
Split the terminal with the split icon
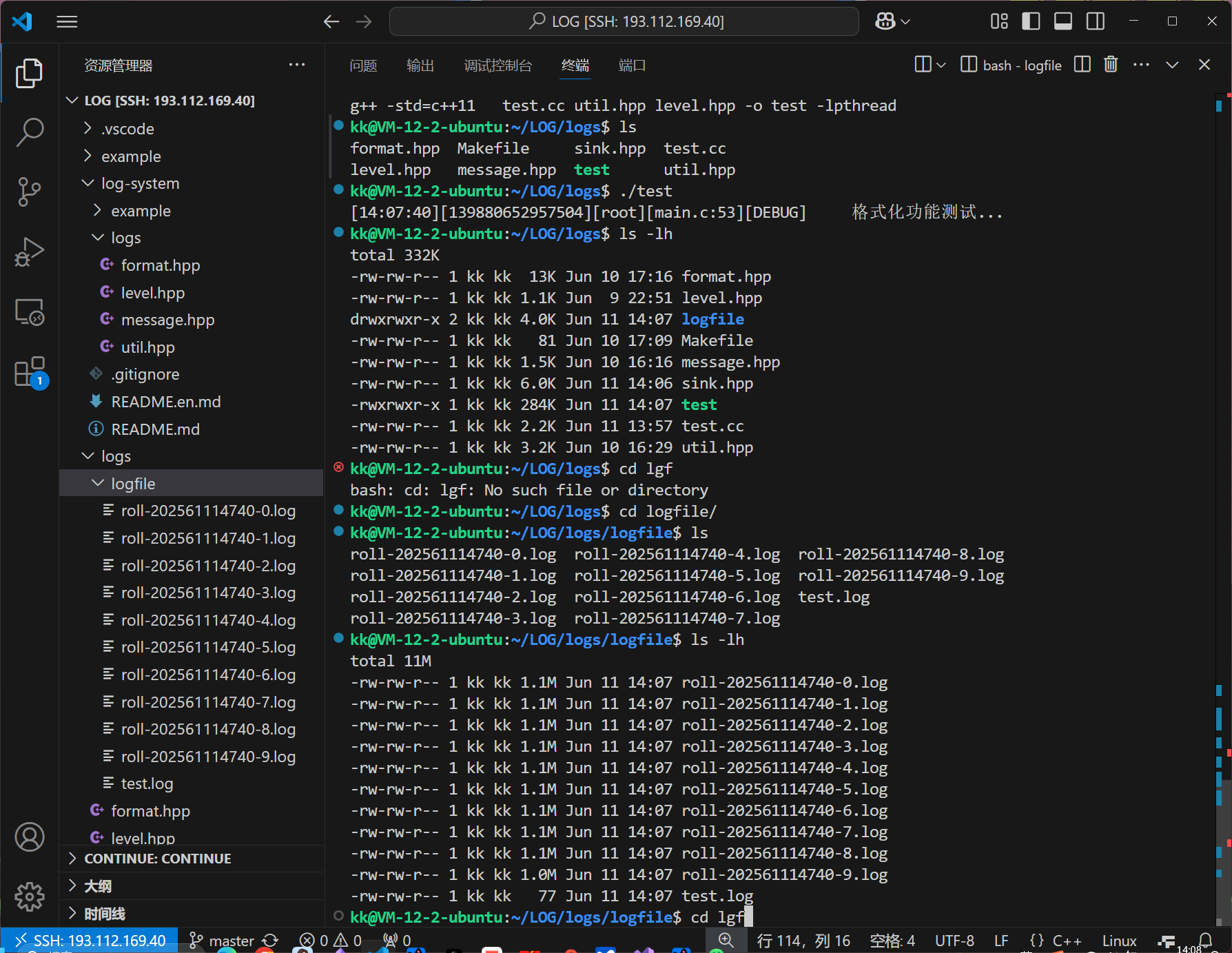1082,65
